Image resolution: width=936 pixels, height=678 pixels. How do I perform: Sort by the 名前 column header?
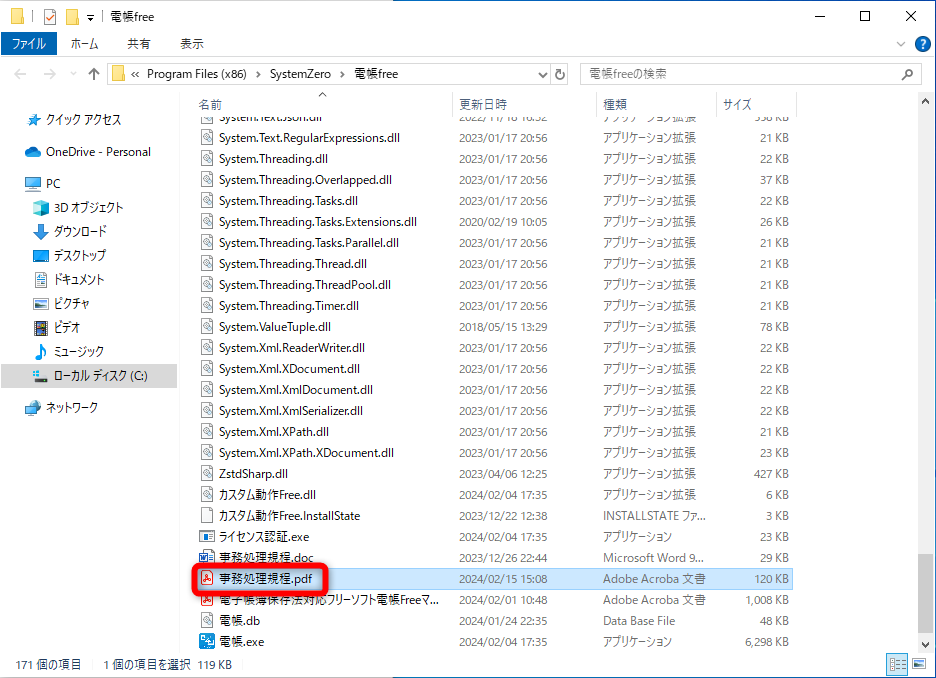coord(210,104)
